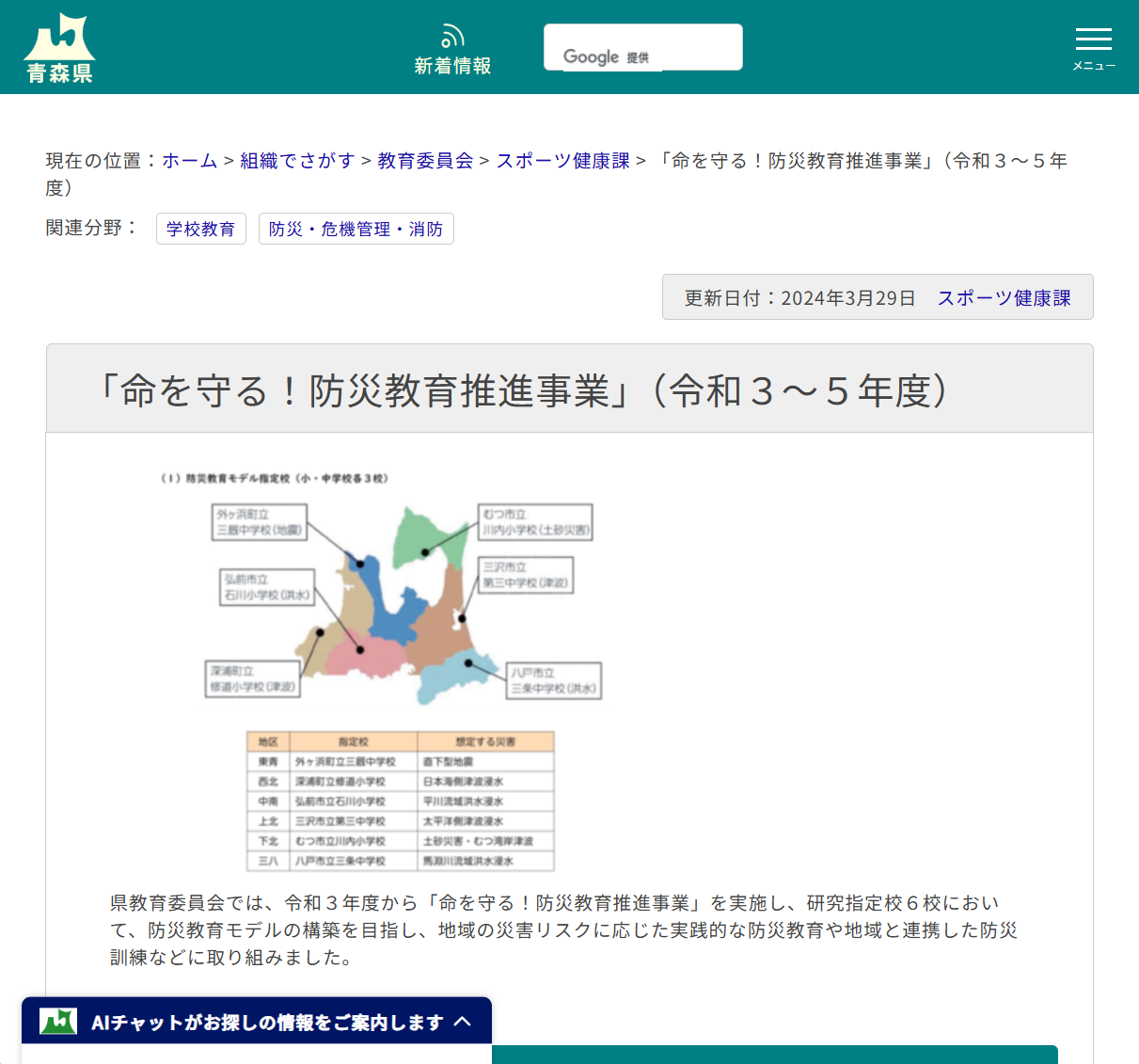Click the ホーム breadcrumb link
The height and width of the screenshot is (1064, 1139).
[x=189, y=161]
